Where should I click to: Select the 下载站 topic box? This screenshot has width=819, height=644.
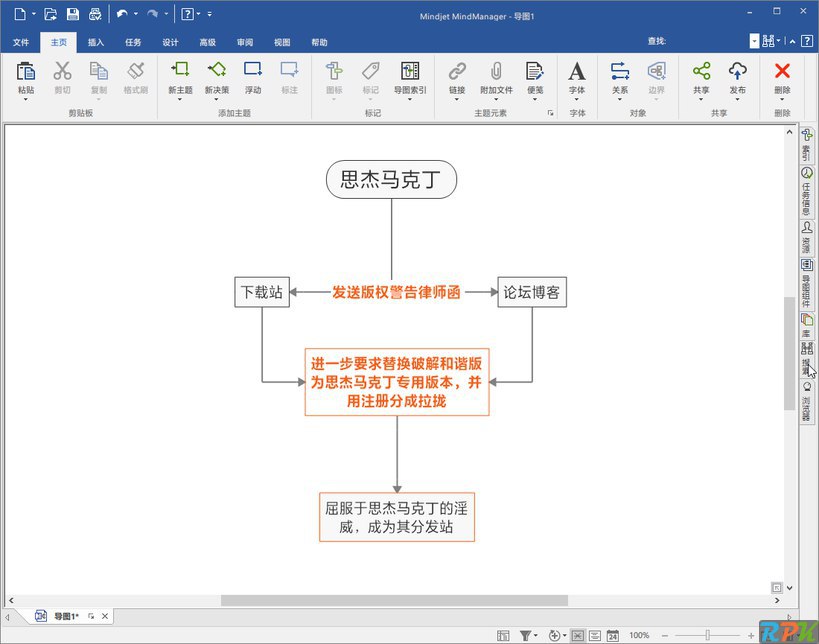(262, 292)
